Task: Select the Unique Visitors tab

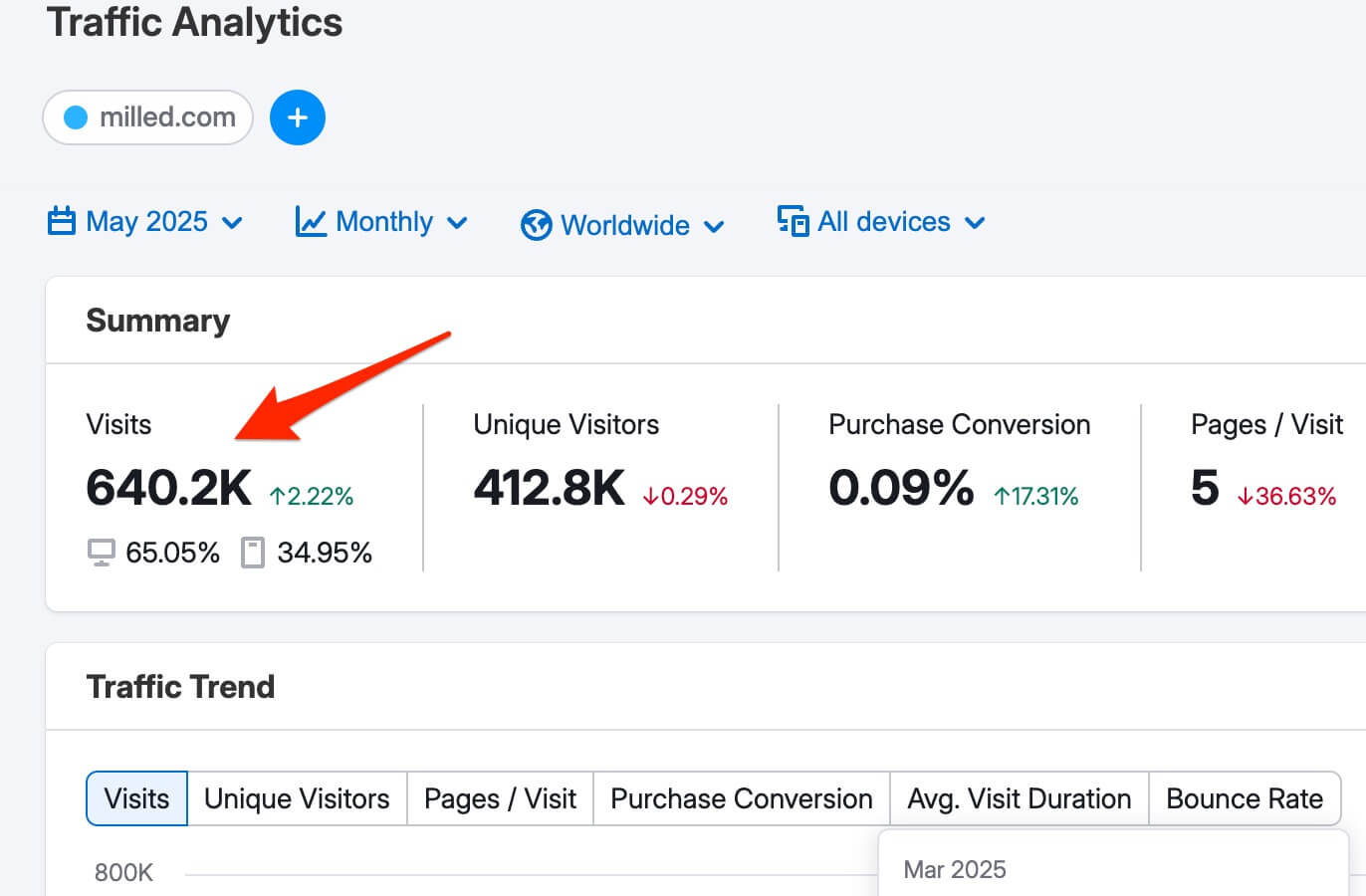Action: 297,798
